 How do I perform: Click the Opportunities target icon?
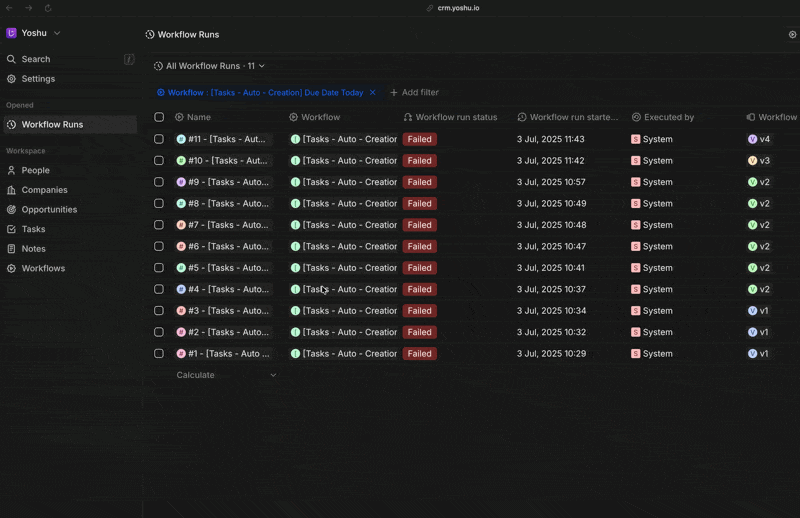point(12,210)
